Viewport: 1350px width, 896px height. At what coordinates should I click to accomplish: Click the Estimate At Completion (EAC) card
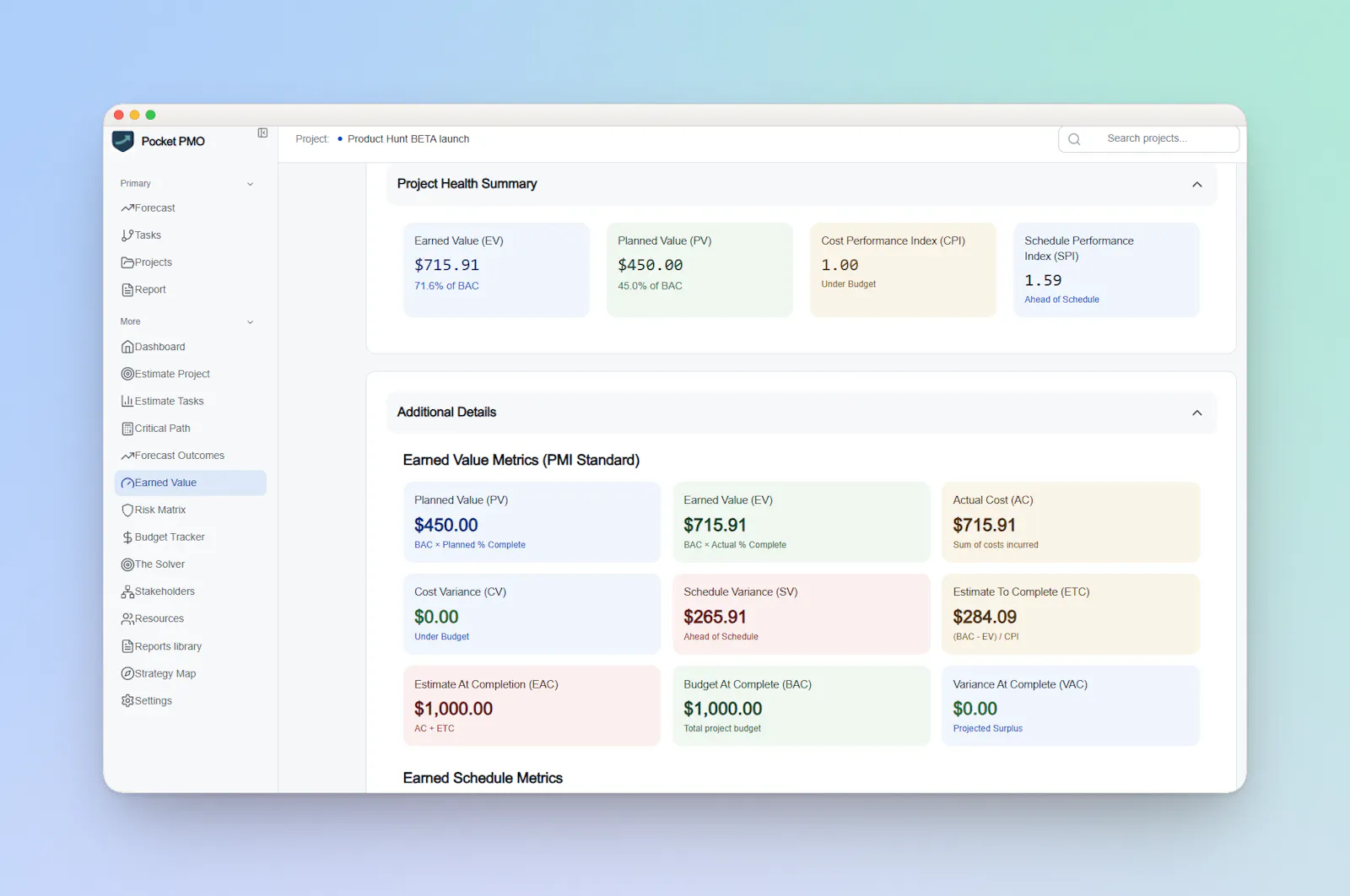532,706
